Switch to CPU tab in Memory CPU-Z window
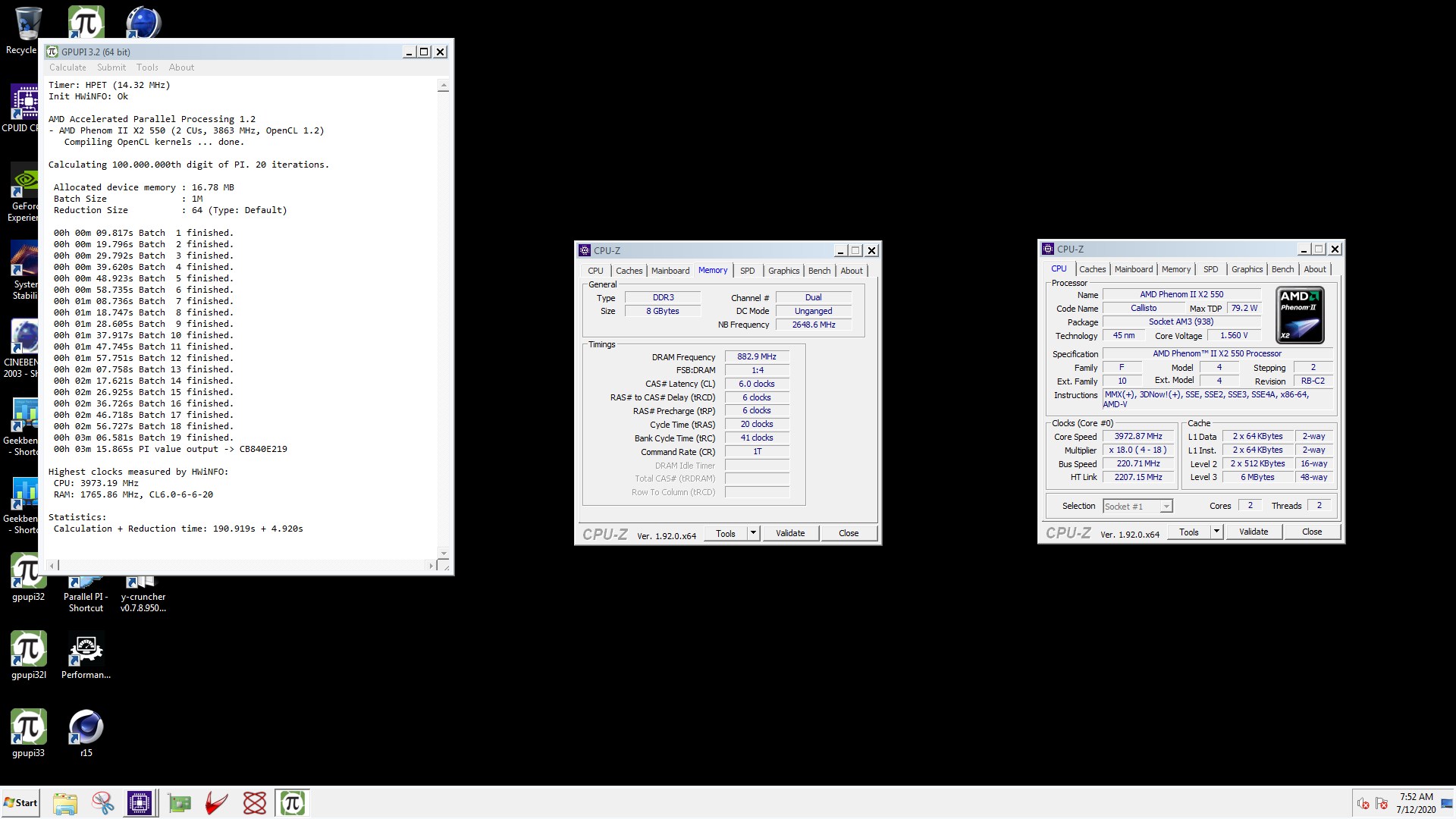 pos(595,271)
